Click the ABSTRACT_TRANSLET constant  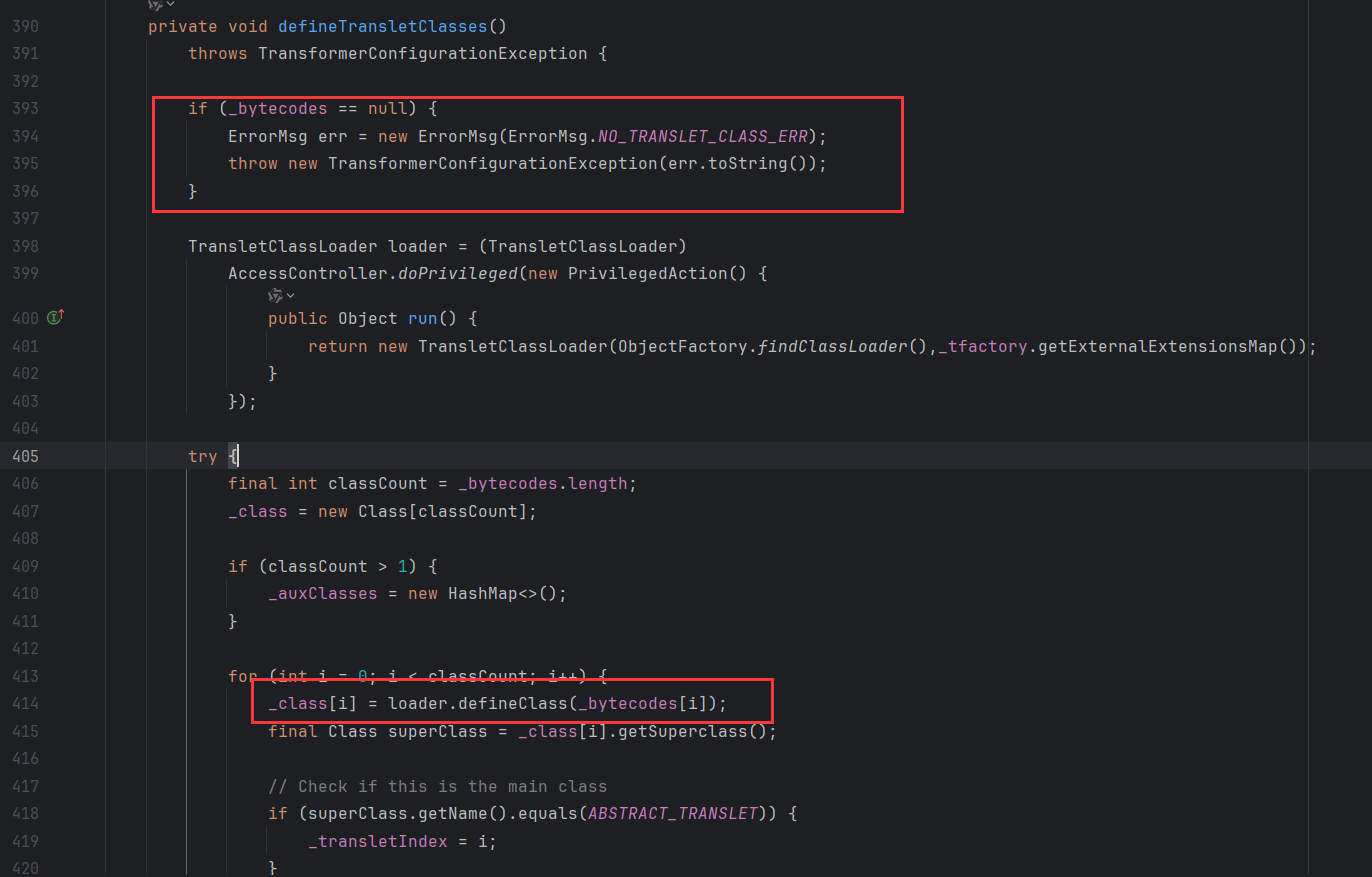click(x=672, y=814)
